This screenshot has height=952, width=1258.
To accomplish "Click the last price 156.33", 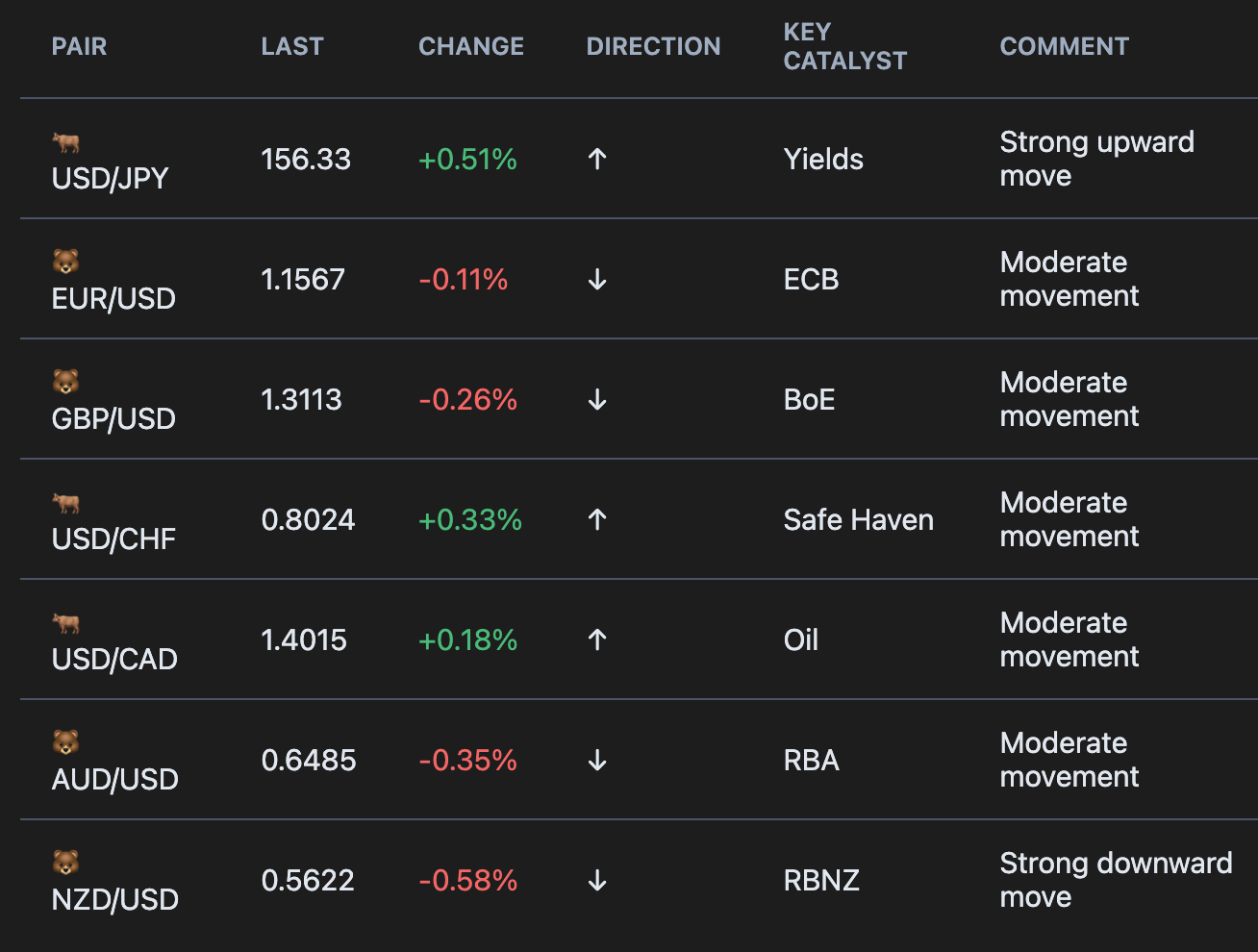I will coord(306,160).
